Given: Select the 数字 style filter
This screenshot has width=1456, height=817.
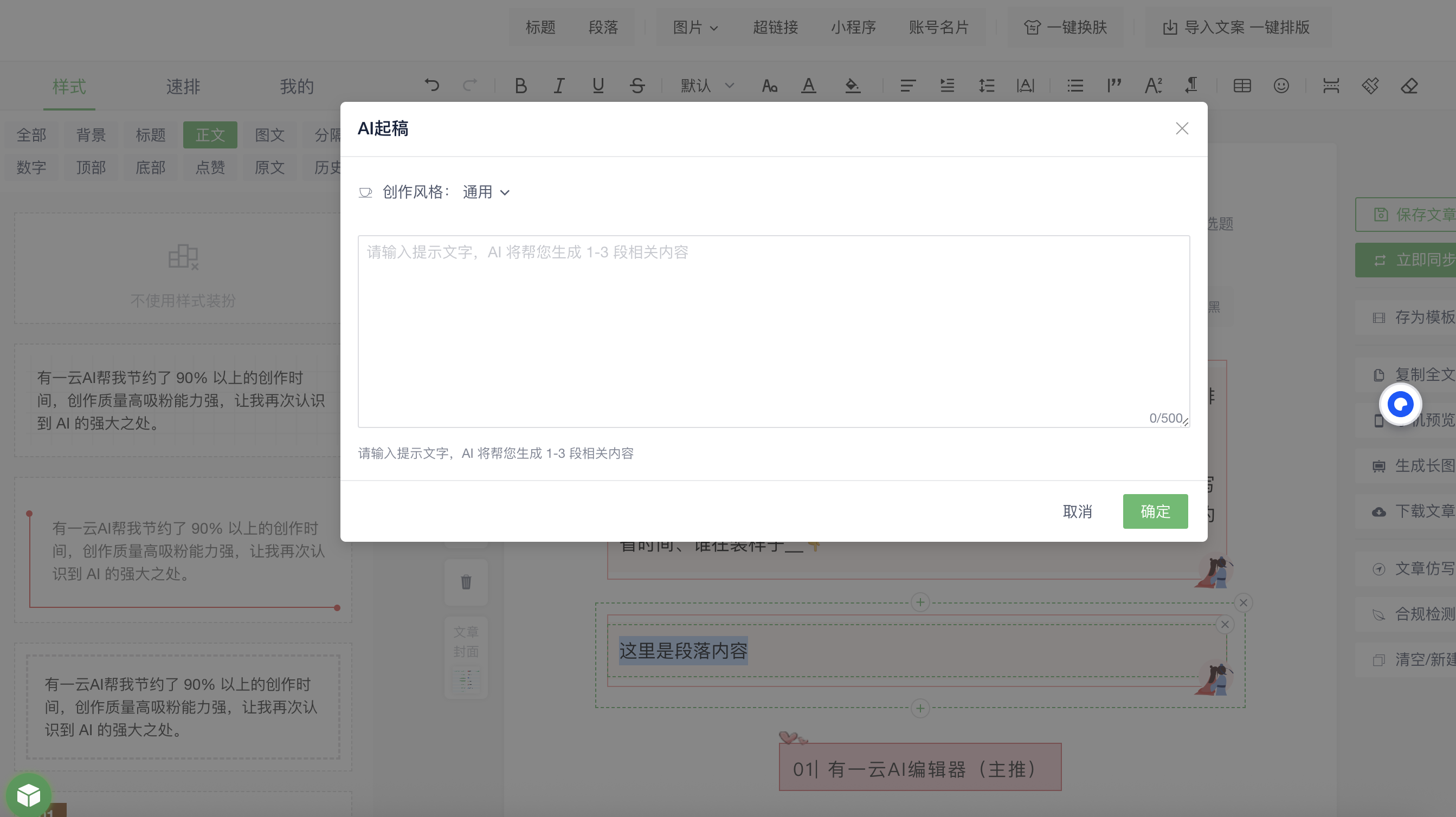Looking at the screenshot, I should coord(31,168).
